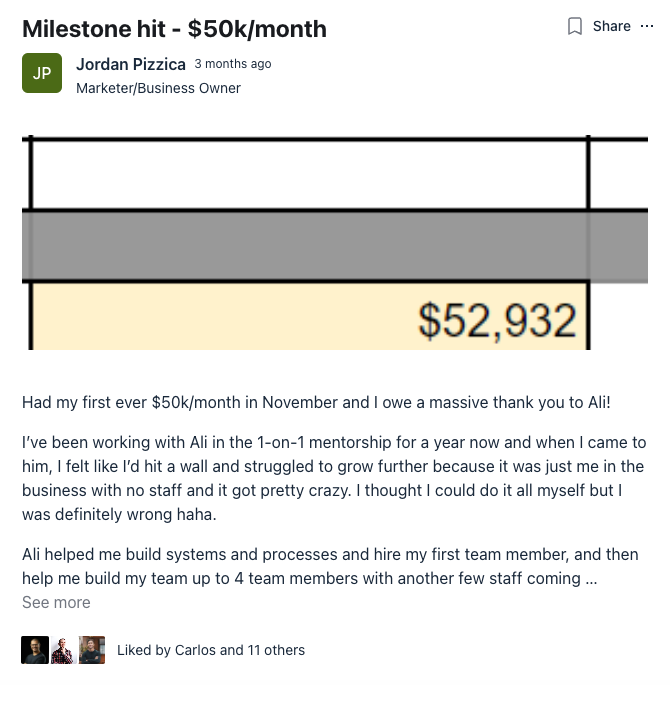
Task: Click the paragraph starting 'I've been working with Ali'
Action: click(334, 478)
